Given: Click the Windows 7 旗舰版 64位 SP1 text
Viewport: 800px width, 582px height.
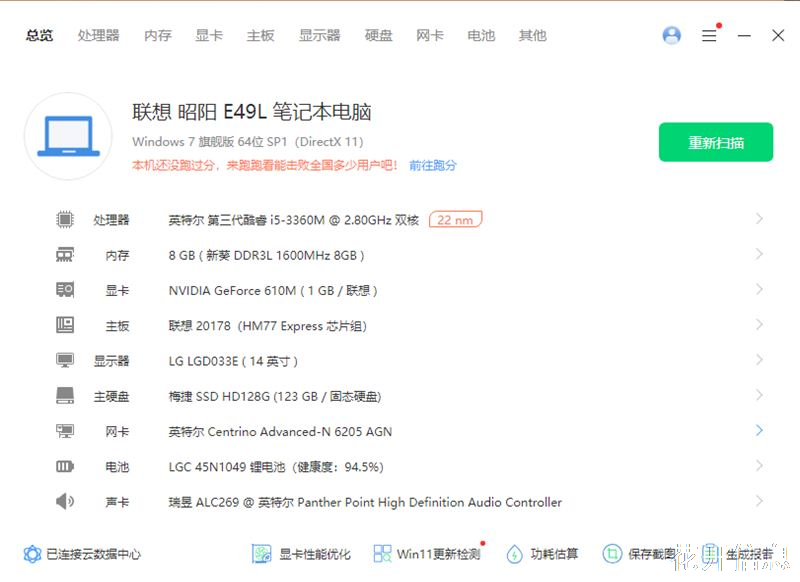Looking at the screenshot, I should (x=247, y=141).
